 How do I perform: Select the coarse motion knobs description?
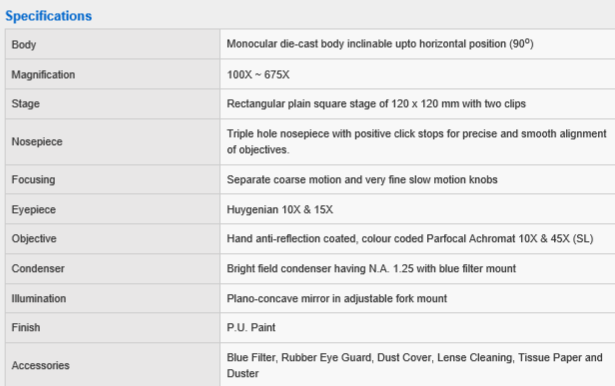(x=362, y=180)
